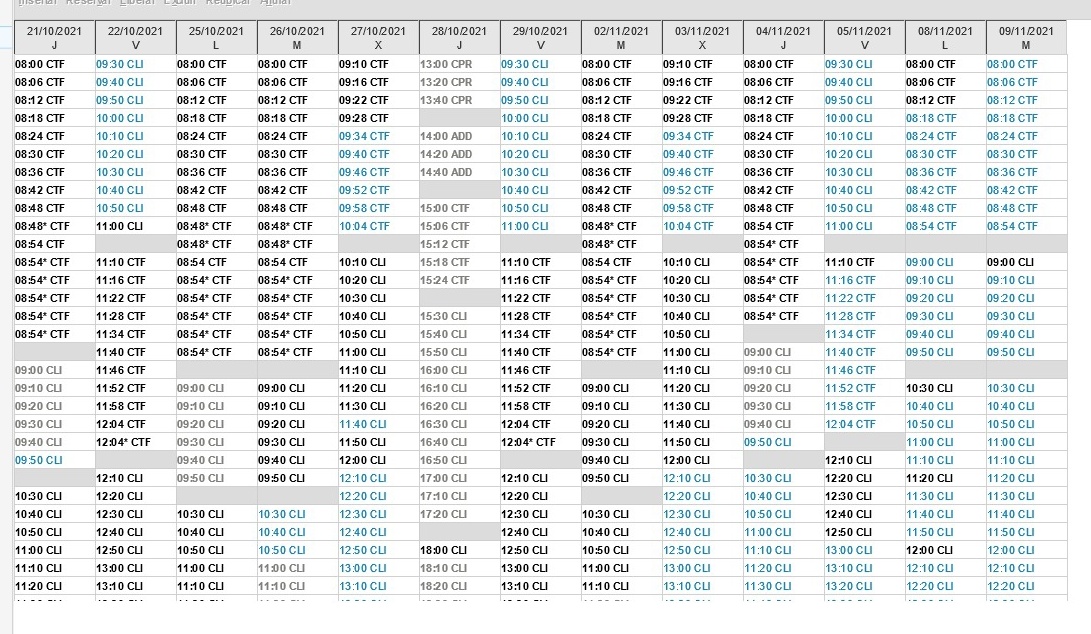The height and width of the screenshot is (634, 1091).
Task: Click the 08:00 CTF slot under 25/10/2021
Action: (x=216, y=64)
